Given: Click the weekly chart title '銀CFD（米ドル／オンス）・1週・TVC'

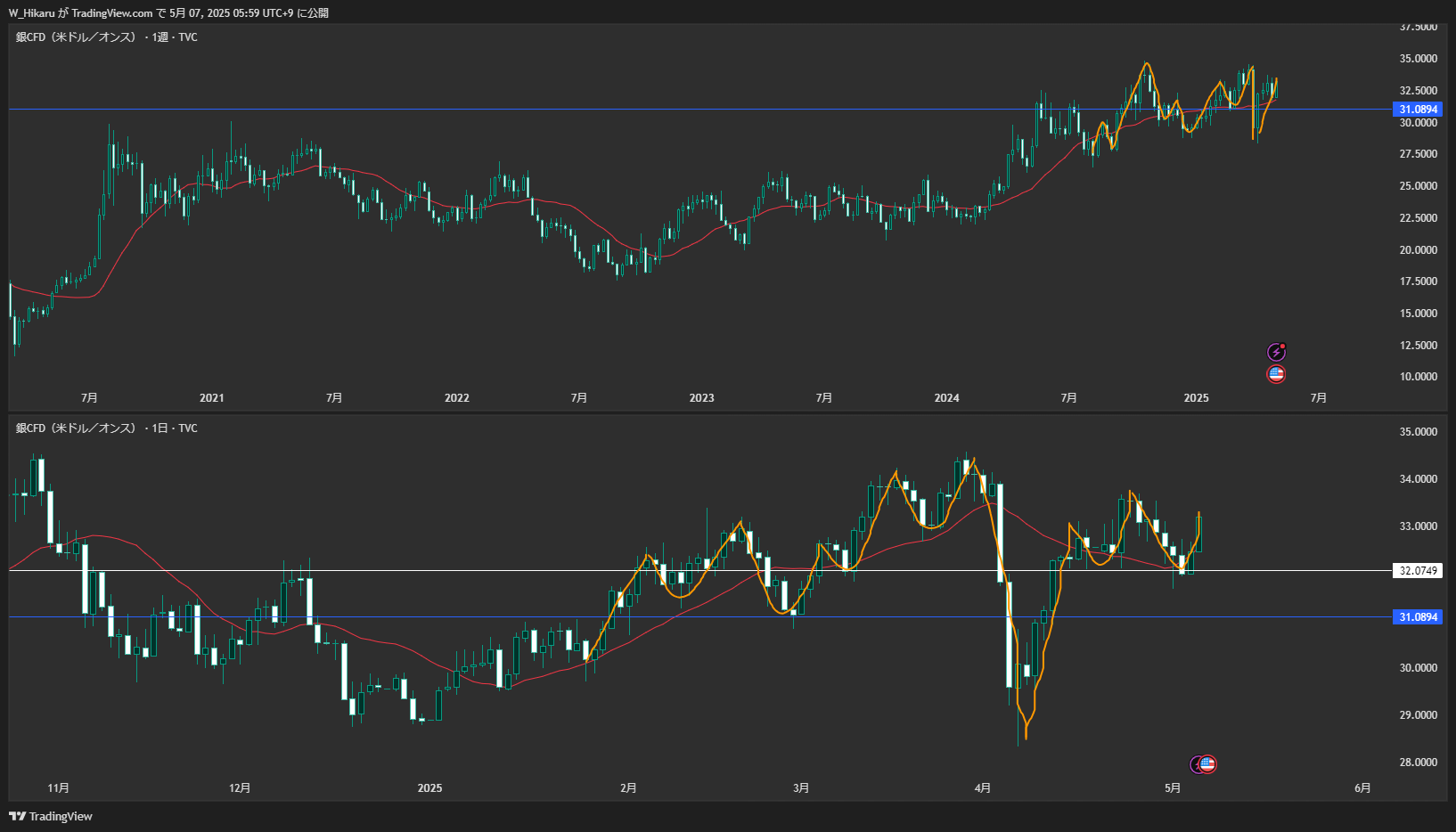Looking at the screenshot, I should pos(107,37).
